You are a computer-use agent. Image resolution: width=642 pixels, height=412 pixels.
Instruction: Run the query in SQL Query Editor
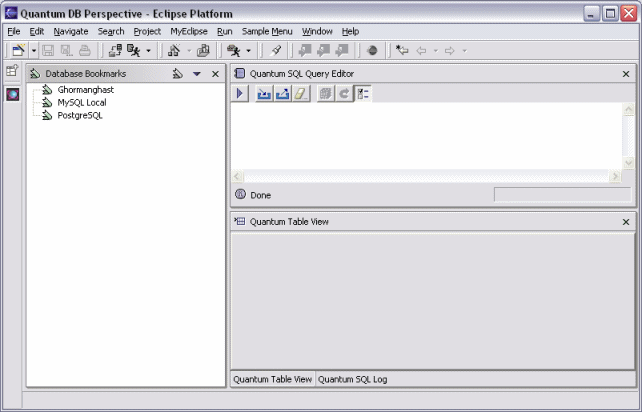point(241,93)
